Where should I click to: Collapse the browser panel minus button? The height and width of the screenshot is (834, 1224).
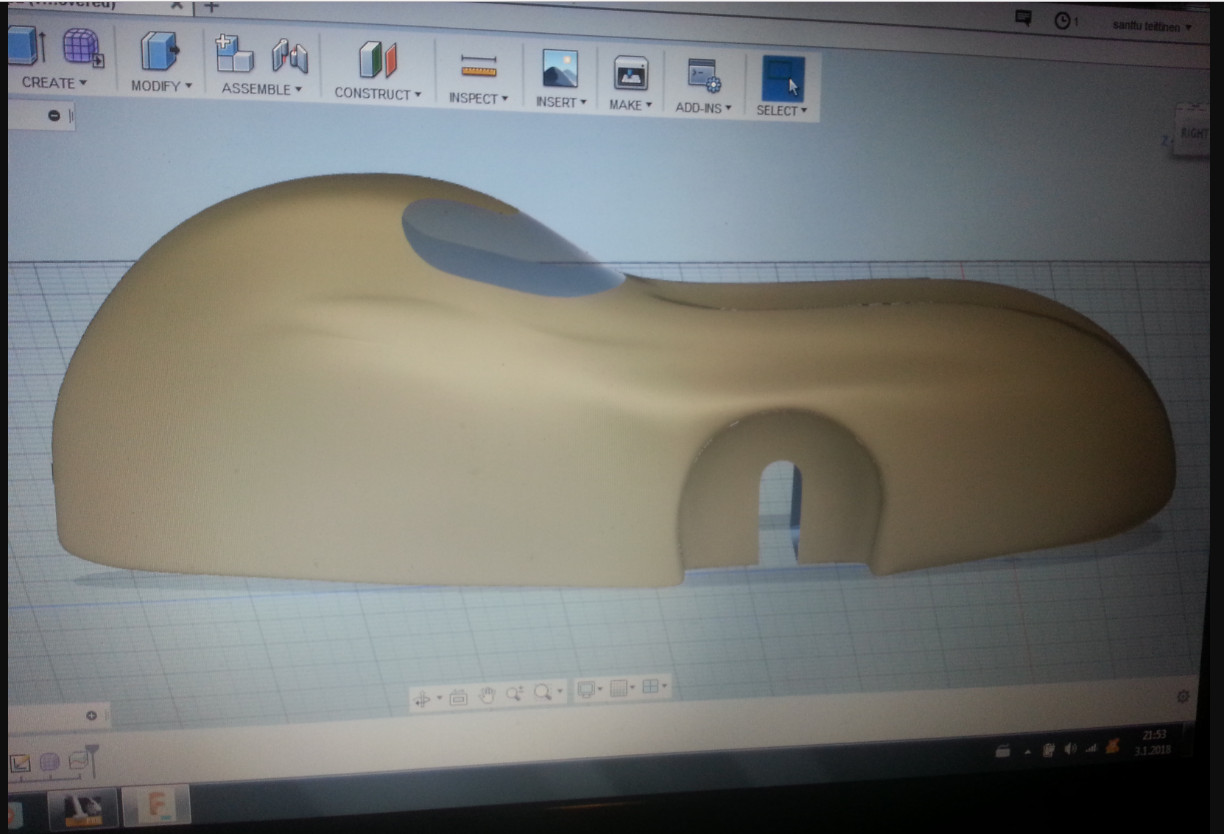54,116
